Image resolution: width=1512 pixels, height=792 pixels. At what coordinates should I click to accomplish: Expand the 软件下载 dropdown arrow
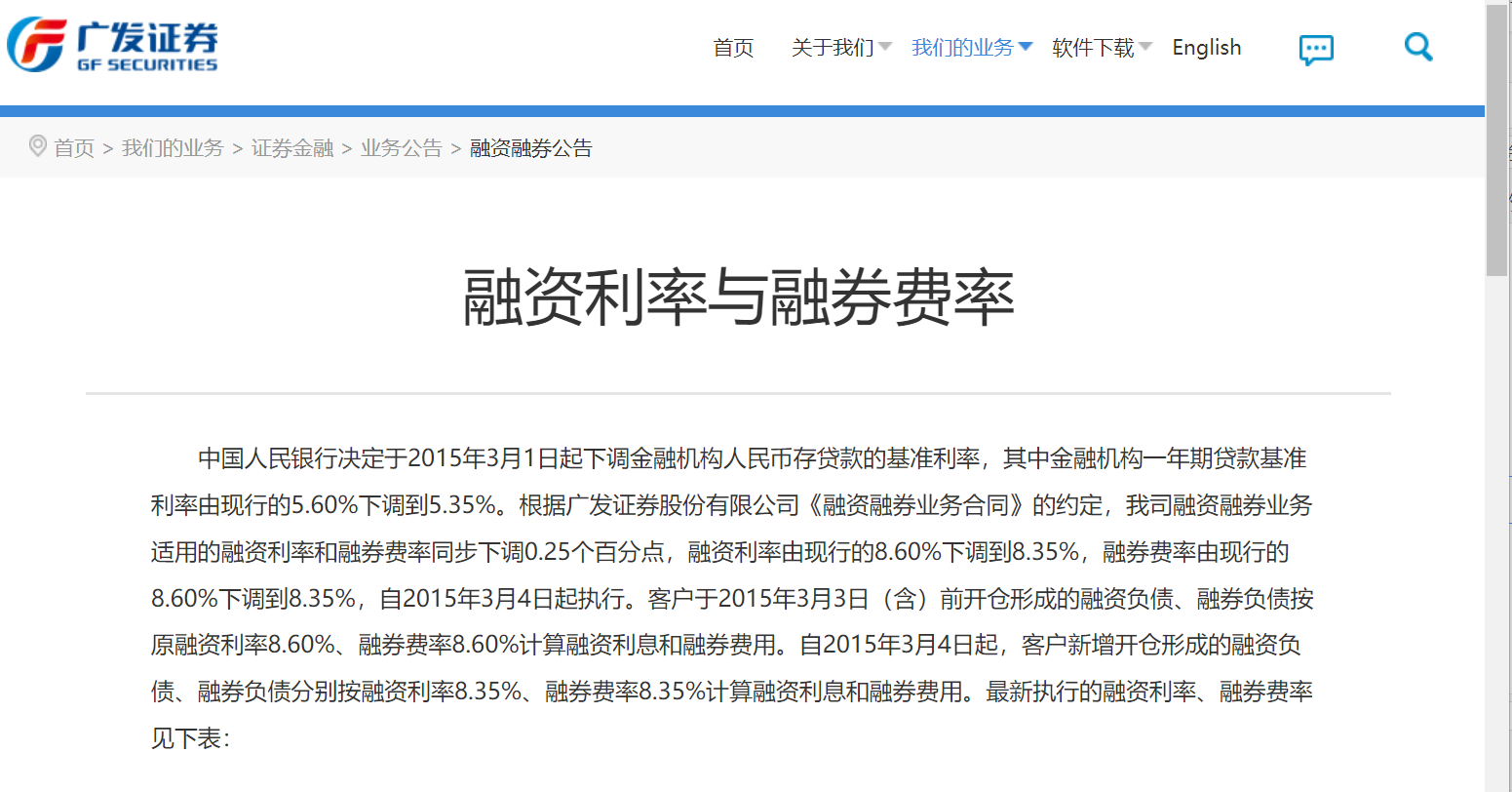(1145, 47)
